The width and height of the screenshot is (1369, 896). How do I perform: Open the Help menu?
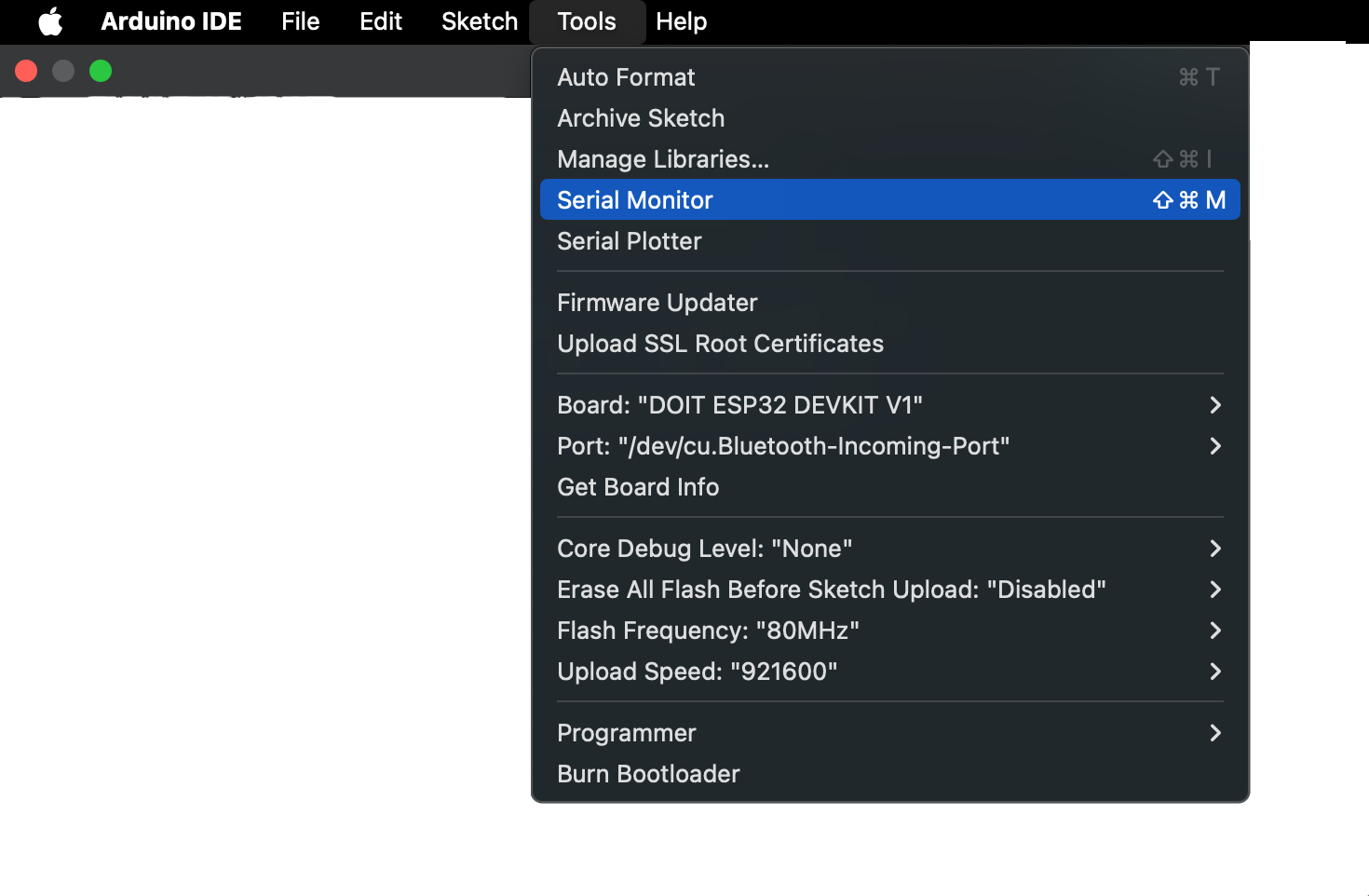pos(682,20)
